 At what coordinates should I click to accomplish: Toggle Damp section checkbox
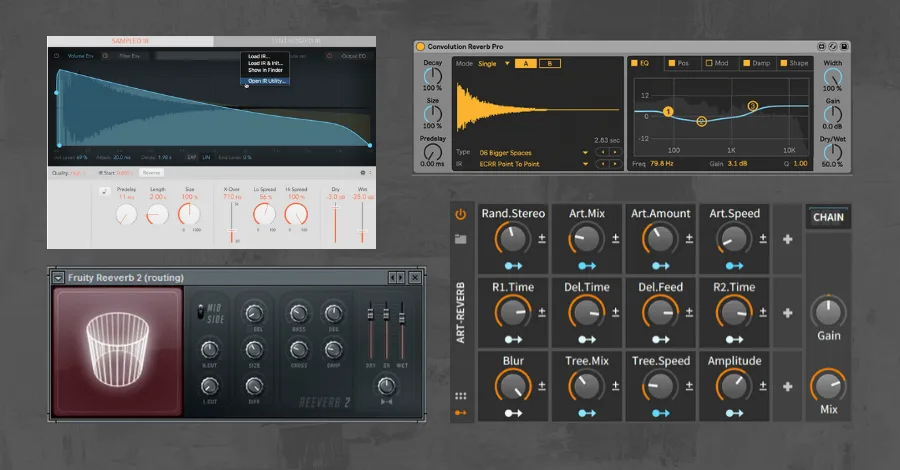click(x=746, y=63)
